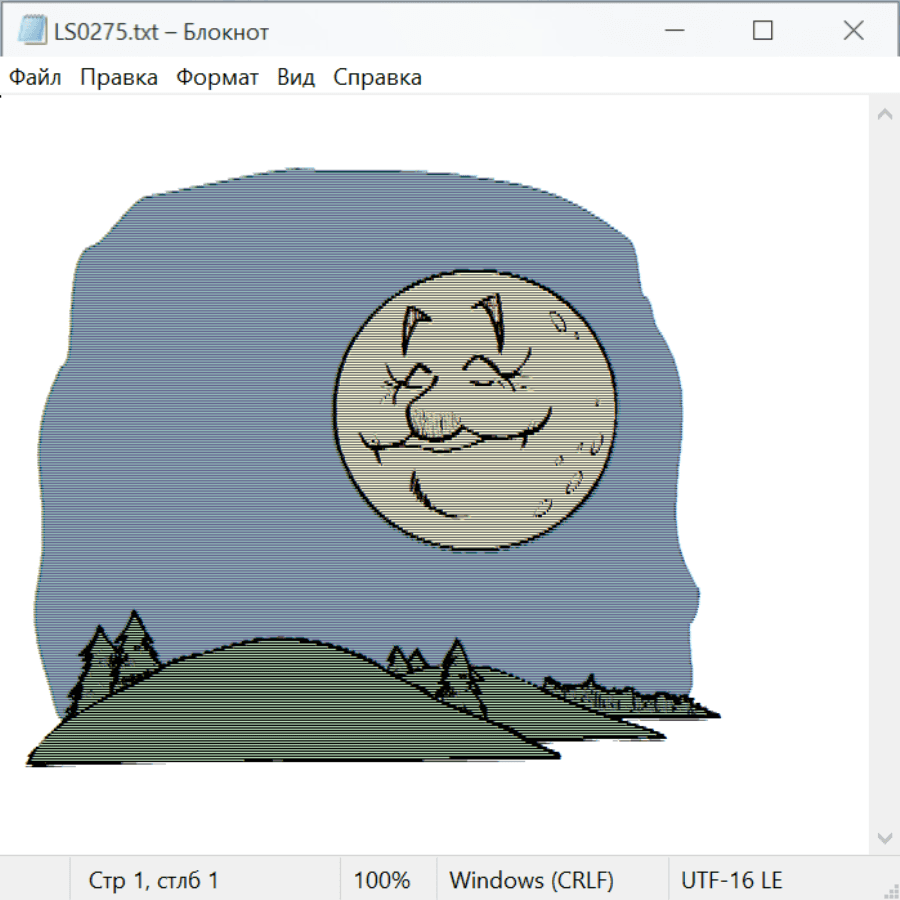The width and height of the screenshot is (900, 900).
Task: Click the smiling moon face in the picture
Action: coord(474,410)
